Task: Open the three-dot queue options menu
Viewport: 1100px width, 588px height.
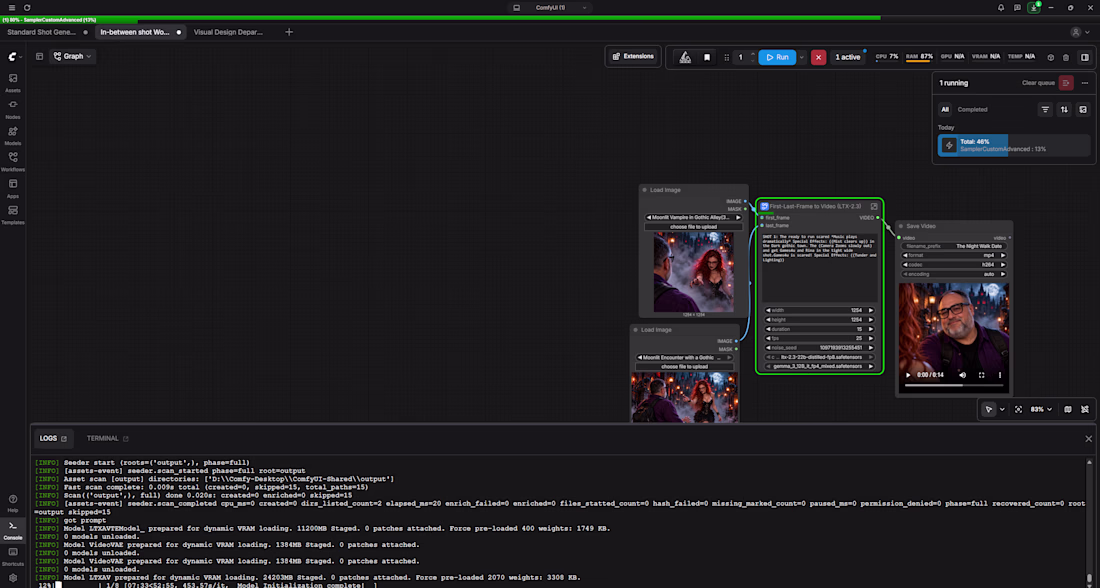Action: coord(1085,83)
